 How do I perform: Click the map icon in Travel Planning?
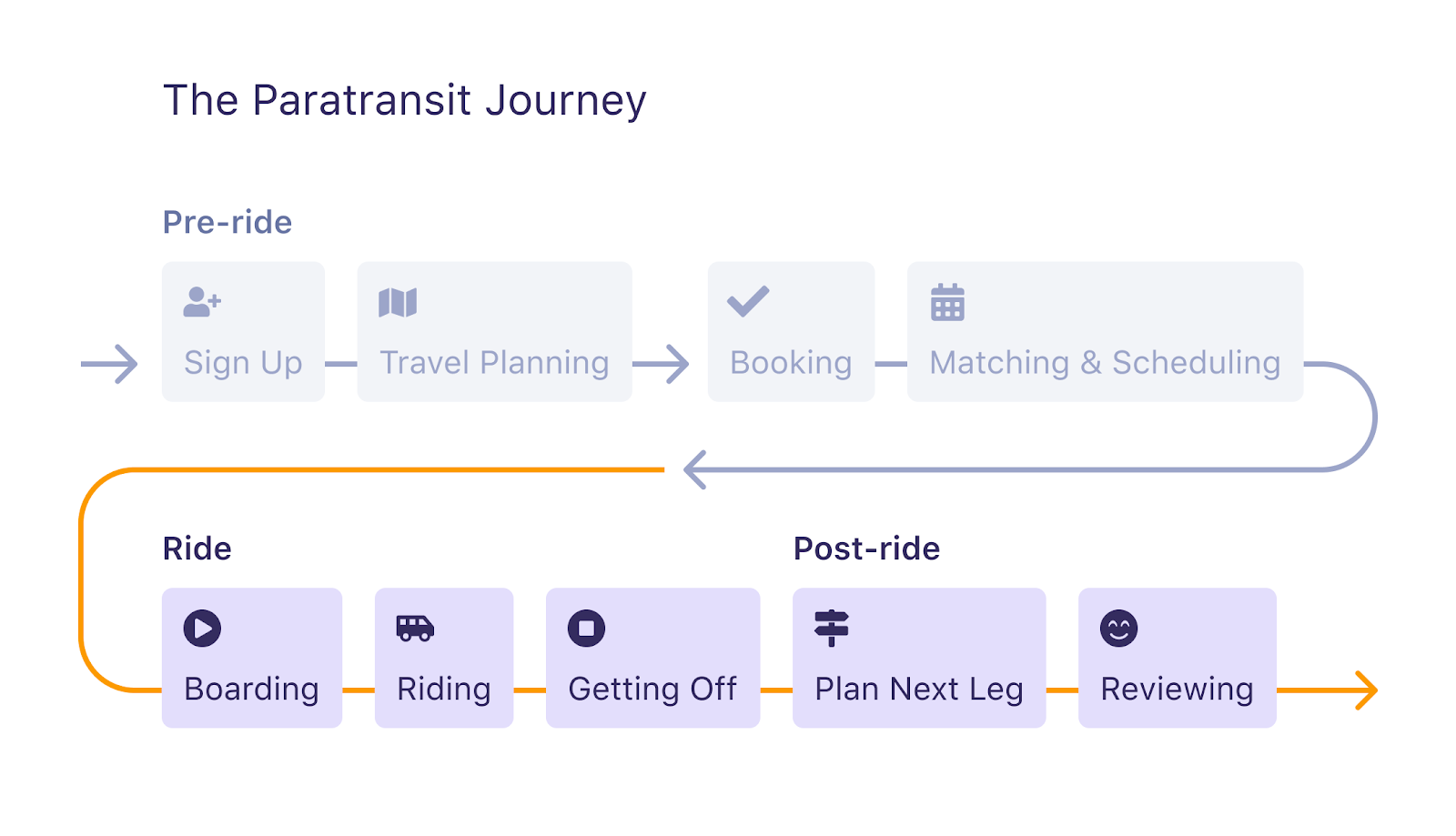pyautogui.click(x=398, y=302)
